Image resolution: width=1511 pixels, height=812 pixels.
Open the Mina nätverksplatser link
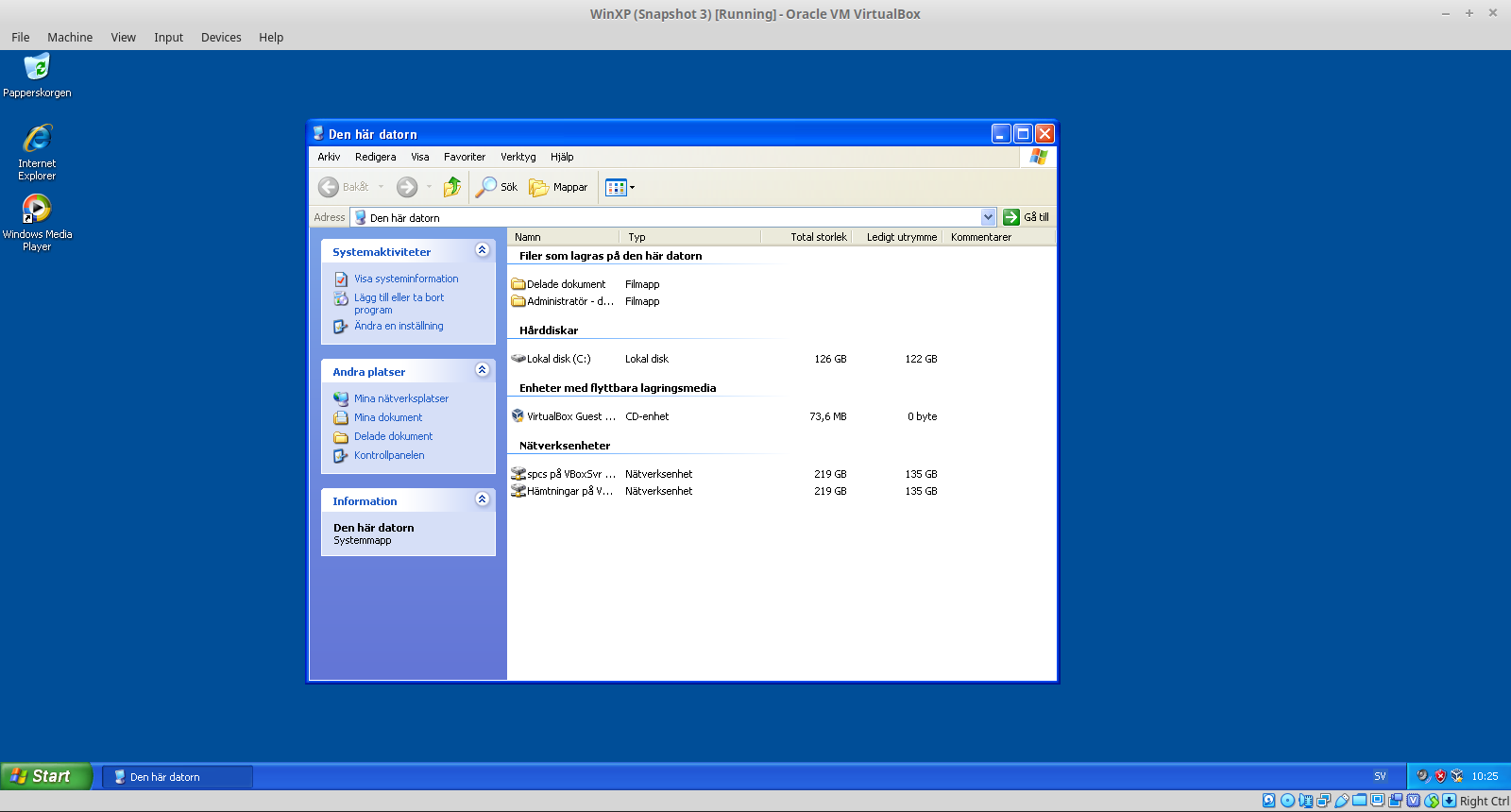tap(401, 398)
